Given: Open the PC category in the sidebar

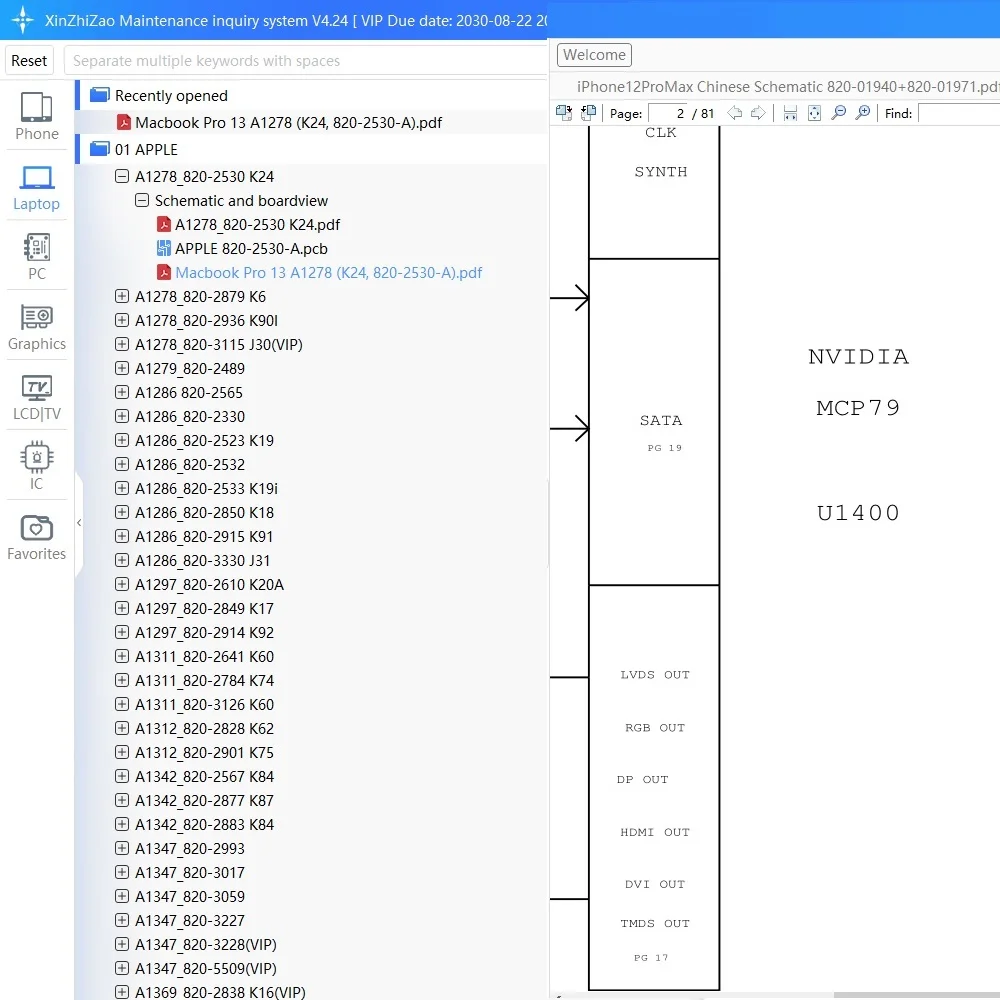Looking at the screenshot, I should pyautogui.click(x=36, y=256).
